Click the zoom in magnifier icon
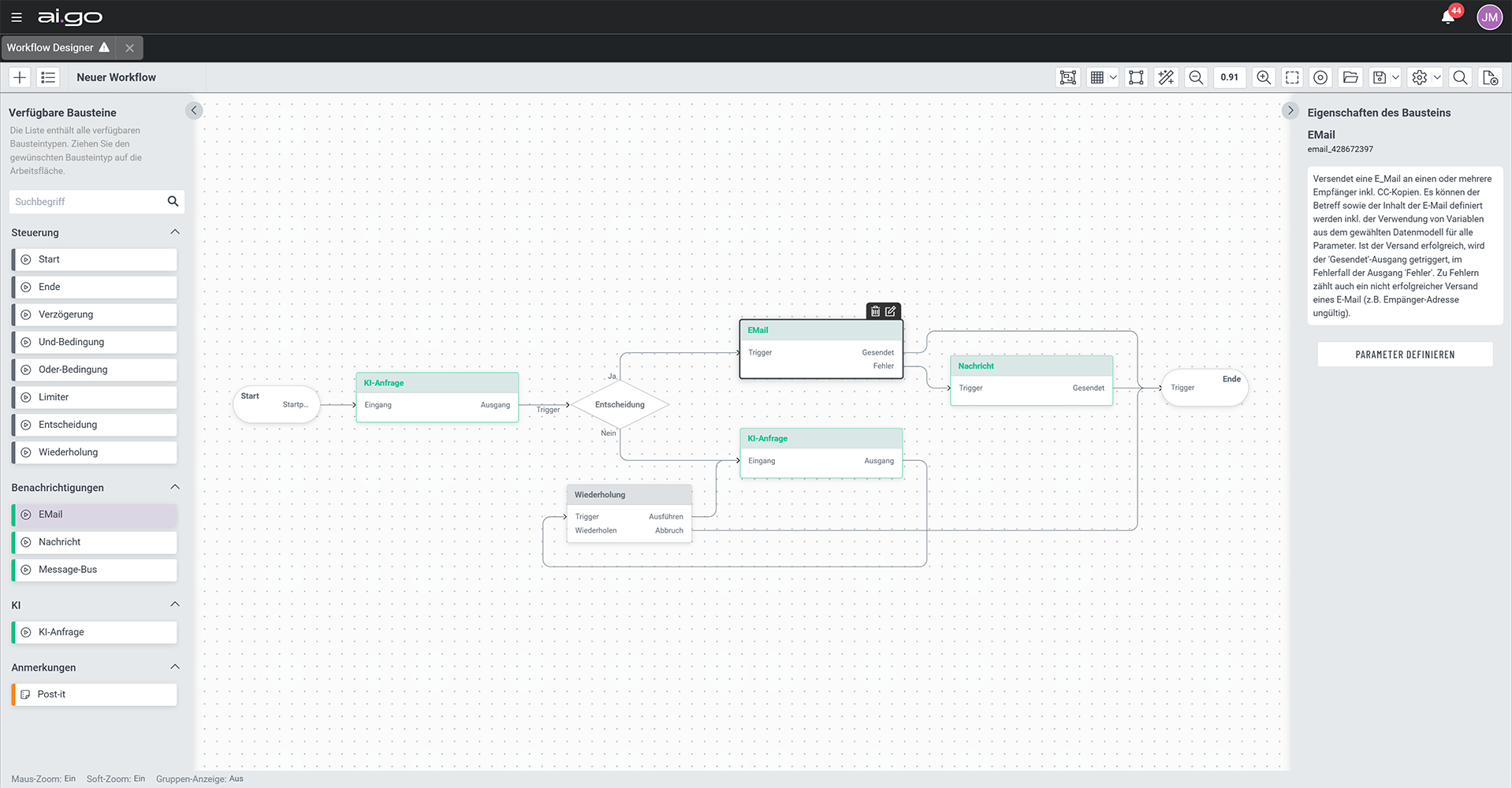1512x788 pixels. 1264,77
